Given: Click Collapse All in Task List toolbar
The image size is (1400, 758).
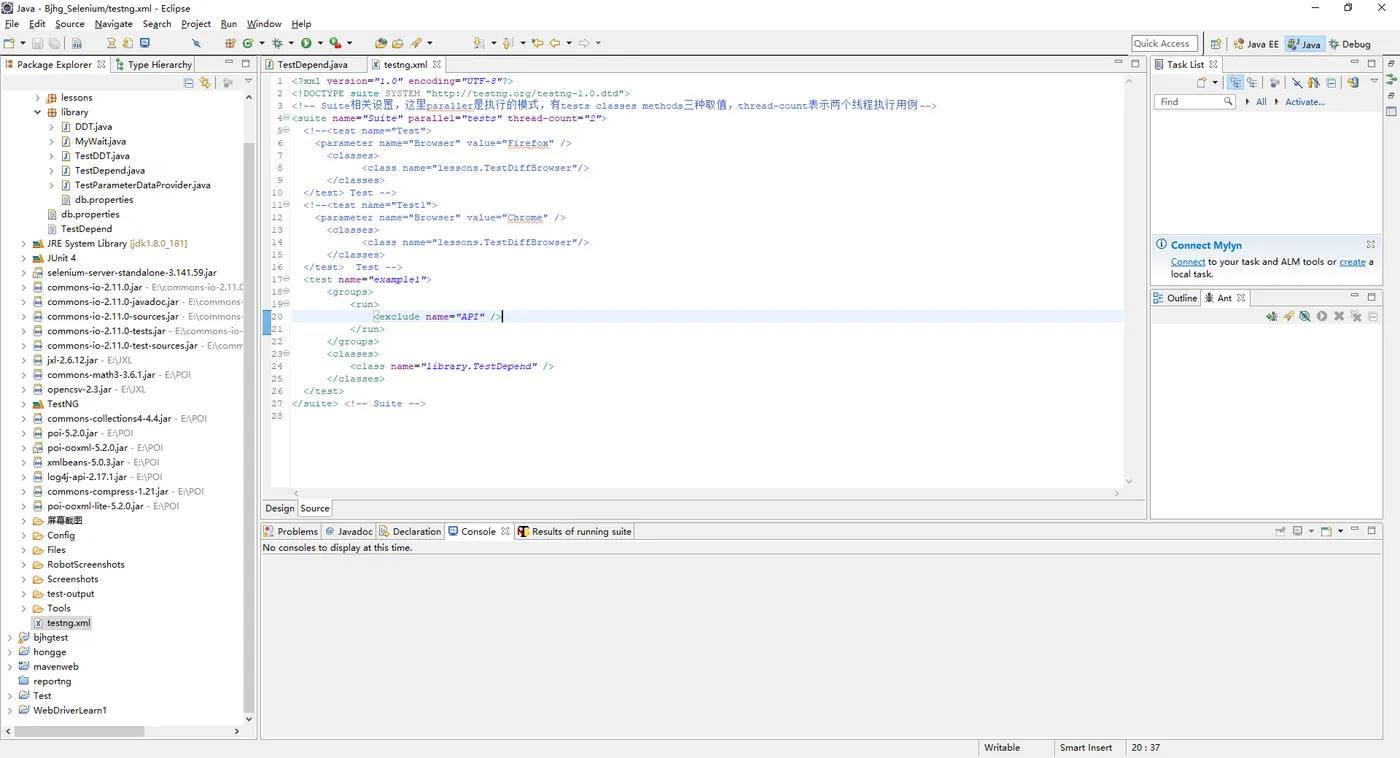Looking at the screenshot, I should point(1331,83).
